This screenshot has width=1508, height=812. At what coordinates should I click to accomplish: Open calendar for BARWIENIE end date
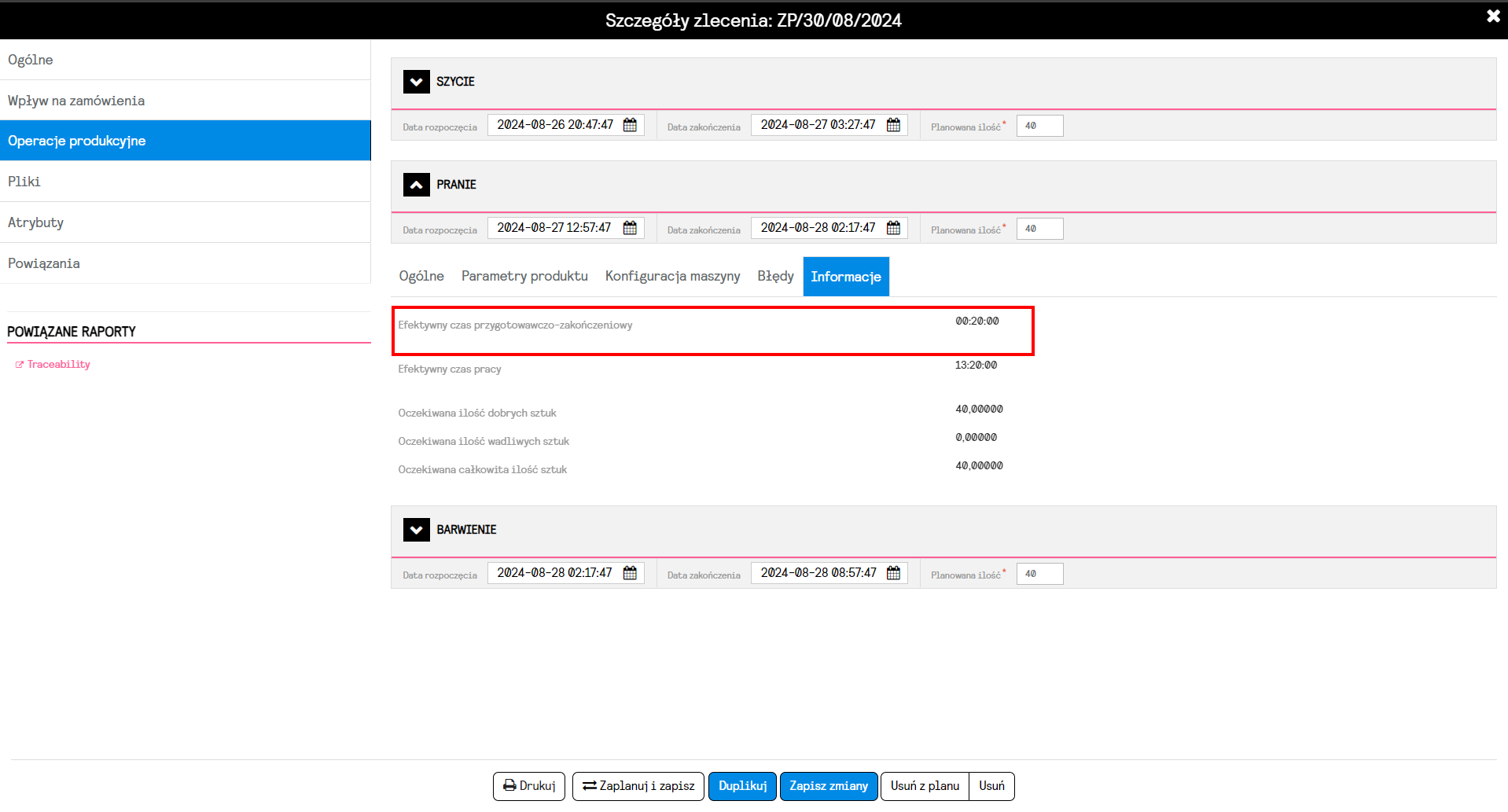pos(893,573)
